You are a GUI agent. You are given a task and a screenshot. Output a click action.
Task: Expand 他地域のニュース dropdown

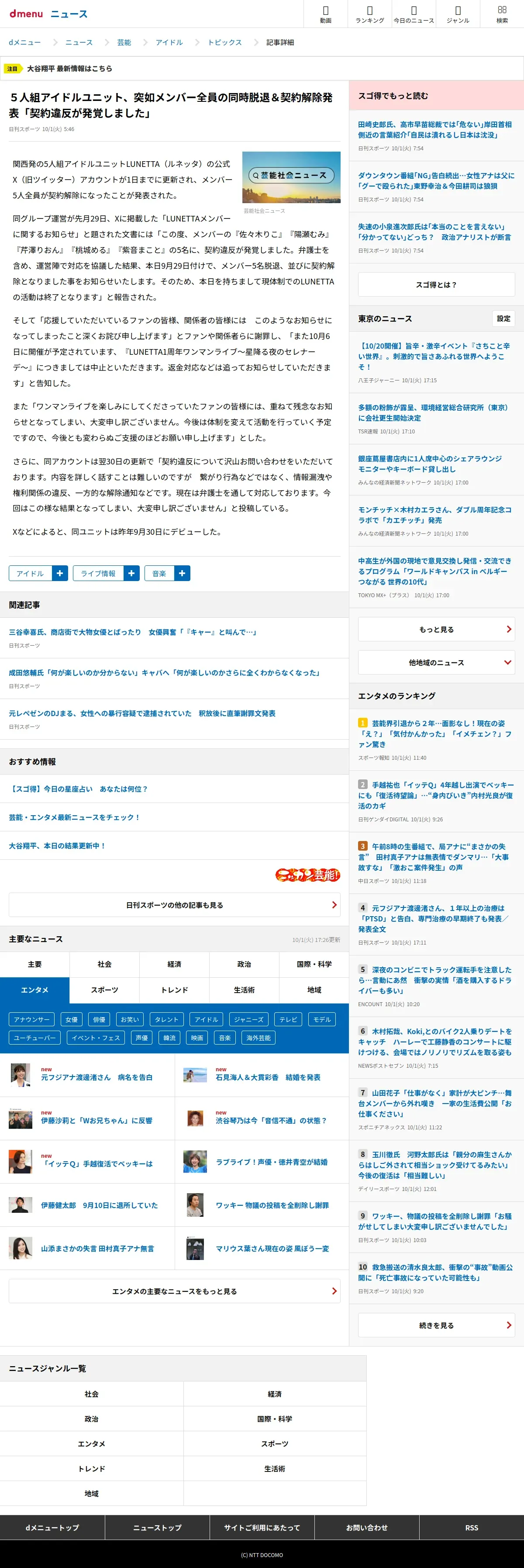(x=436, y=662)
